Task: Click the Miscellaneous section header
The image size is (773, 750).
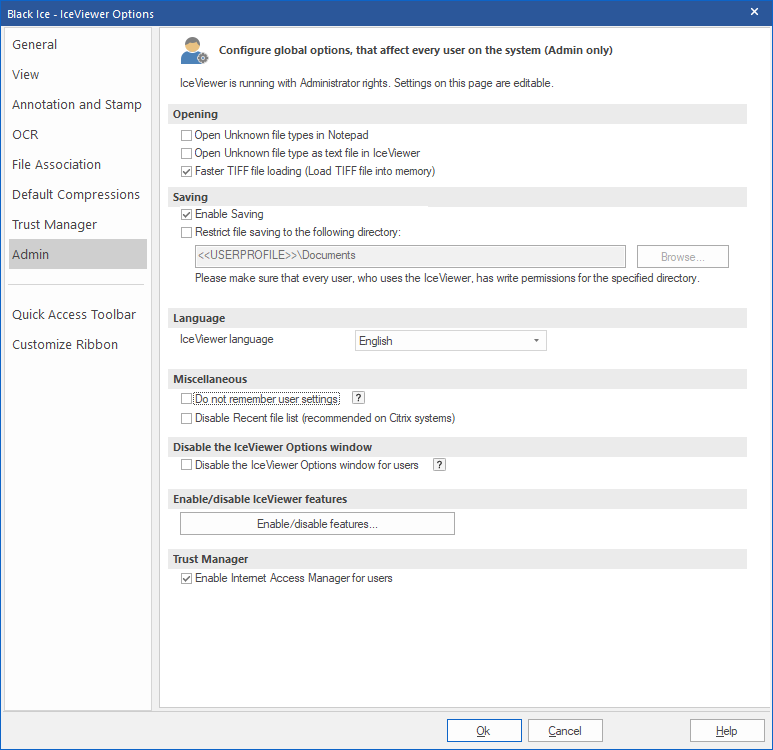Action: click(457, 379)
